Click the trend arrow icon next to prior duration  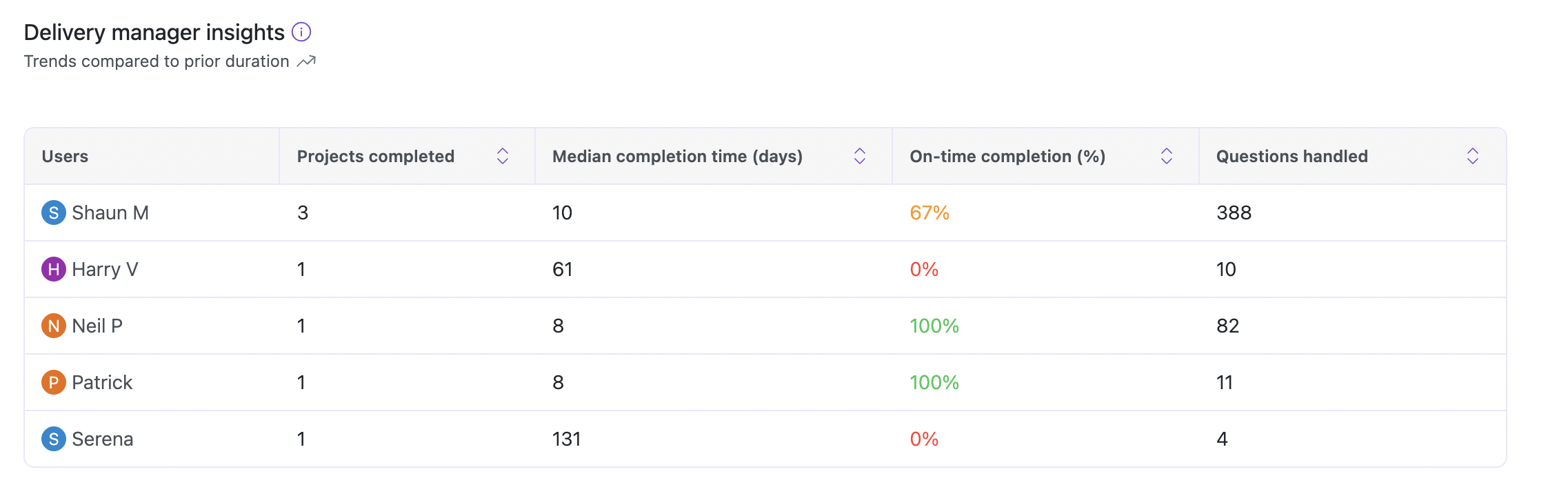[x=306, y=61]
